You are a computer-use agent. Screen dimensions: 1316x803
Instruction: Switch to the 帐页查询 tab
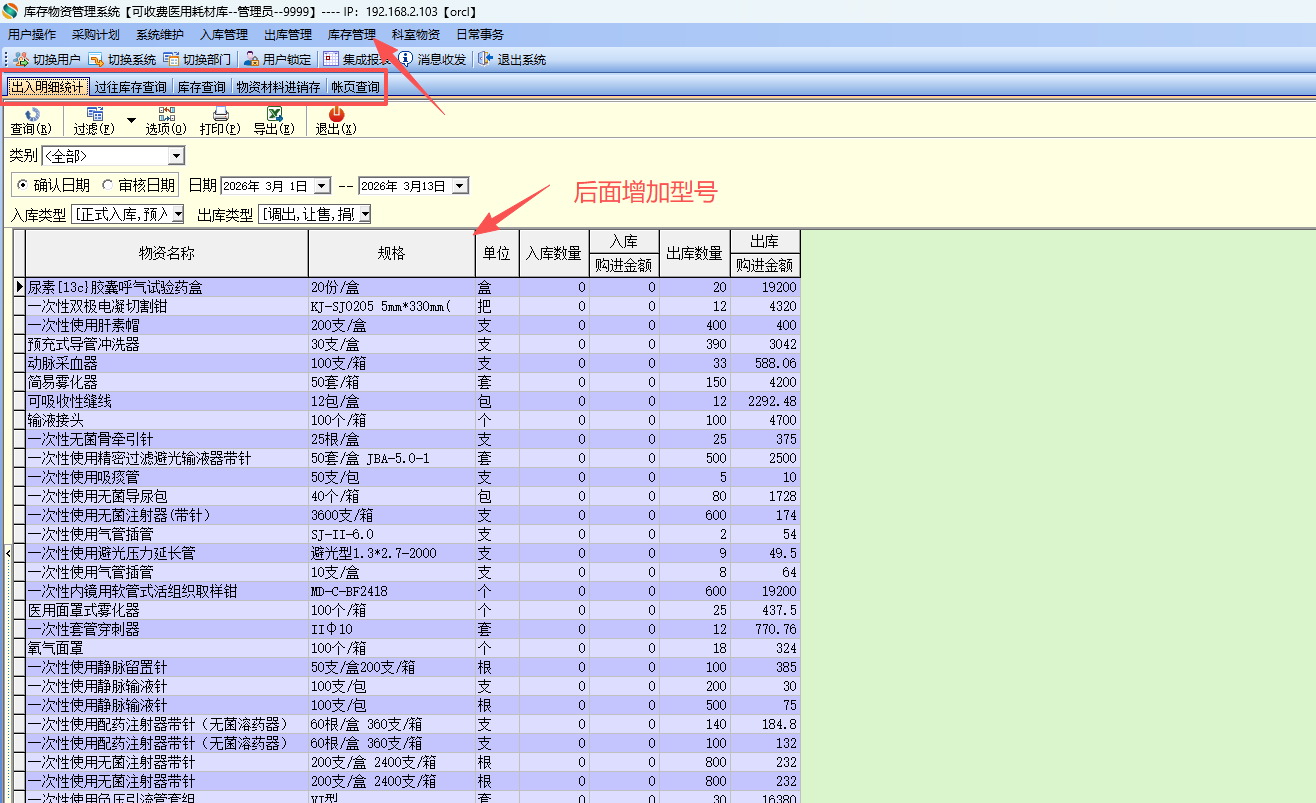point(356,87)
